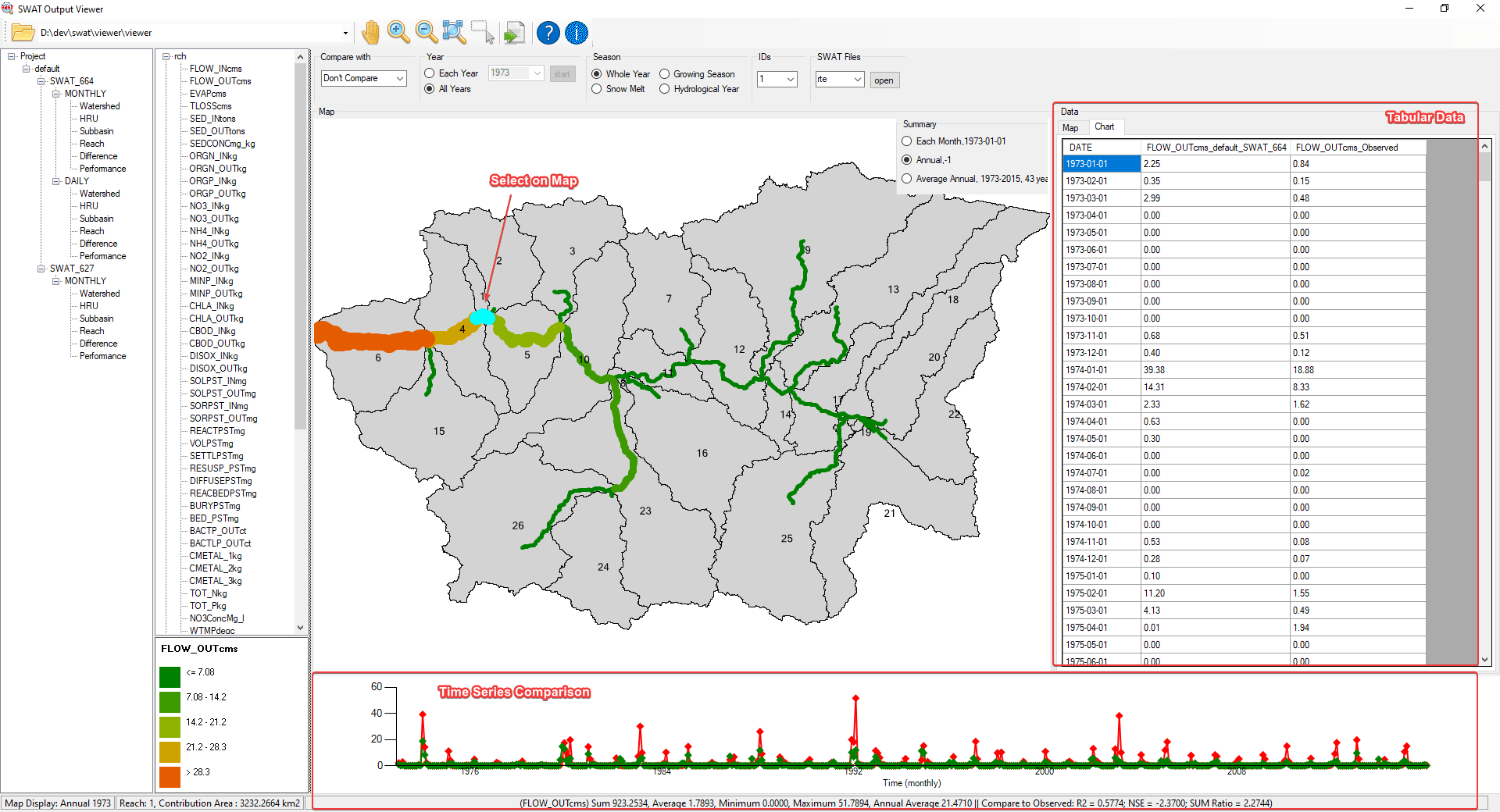This screenshot has width=1500, height=812.
Task: Open the Compare with dropdown
Action: [x=364, y=78]
